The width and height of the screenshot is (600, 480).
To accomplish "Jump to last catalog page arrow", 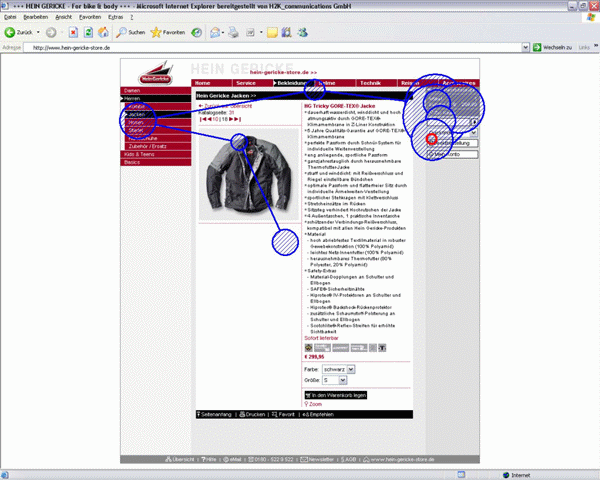I will coord(238,119).
